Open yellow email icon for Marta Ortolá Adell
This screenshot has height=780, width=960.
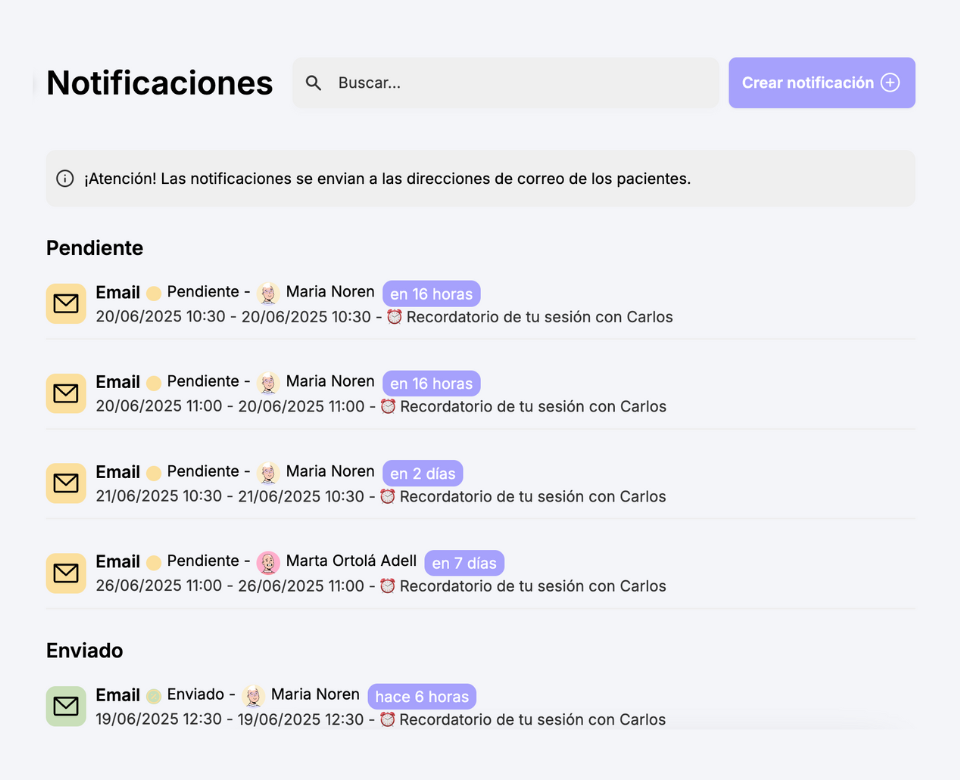click(x=66, y=573)
